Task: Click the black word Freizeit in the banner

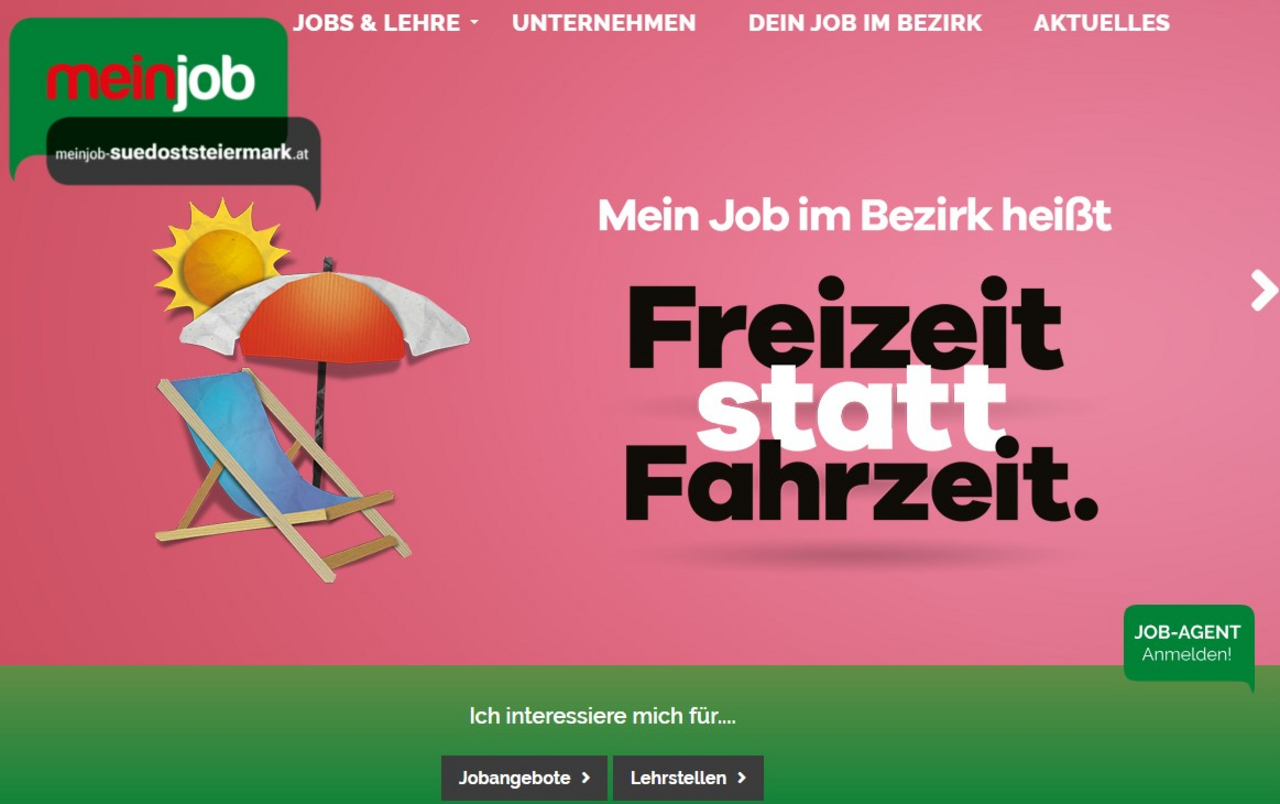Action: tap(844, 327)
